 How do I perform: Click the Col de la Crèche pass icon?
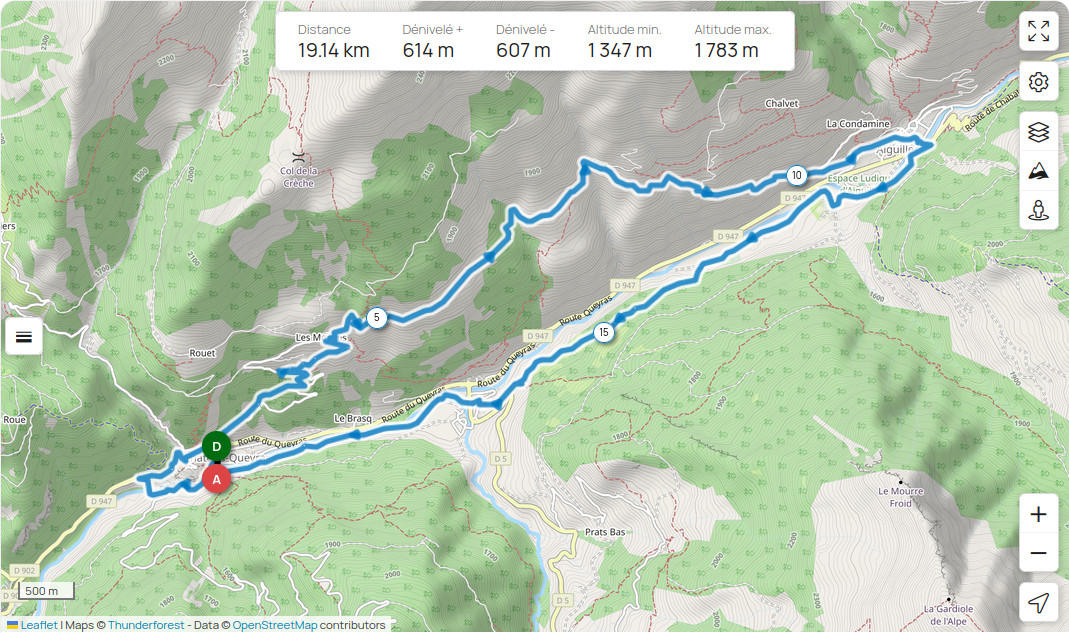tap(298, 158)
